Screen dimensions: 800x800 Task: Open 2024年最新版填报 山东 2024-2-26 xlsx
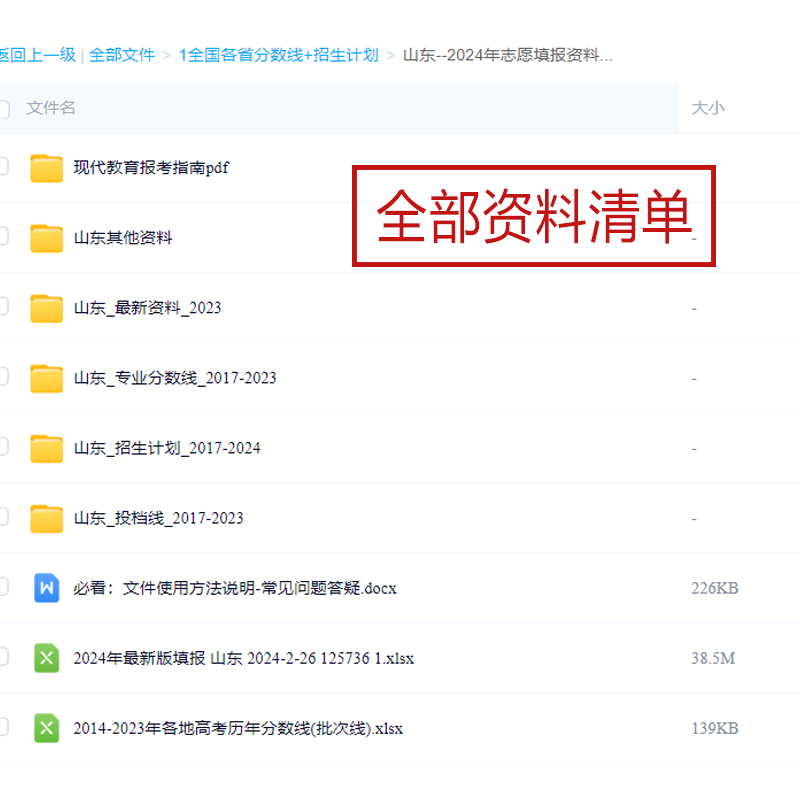[x=243, y=658]
